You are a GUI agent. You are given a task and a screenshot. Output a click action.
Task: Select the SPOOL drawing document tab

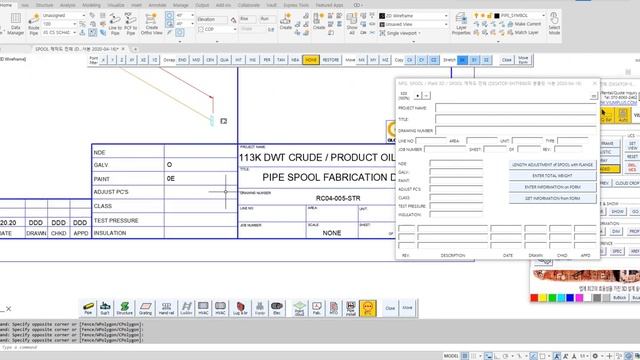(x=79, y=49)
